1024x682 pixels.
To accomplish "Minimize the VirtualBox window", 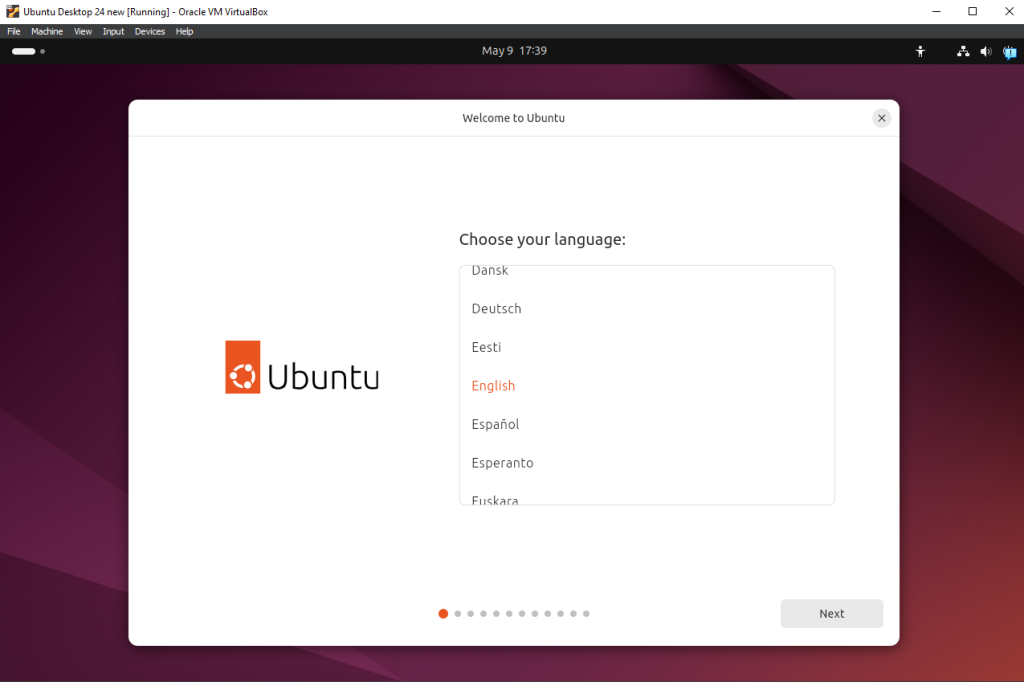I will click(936, 11).
